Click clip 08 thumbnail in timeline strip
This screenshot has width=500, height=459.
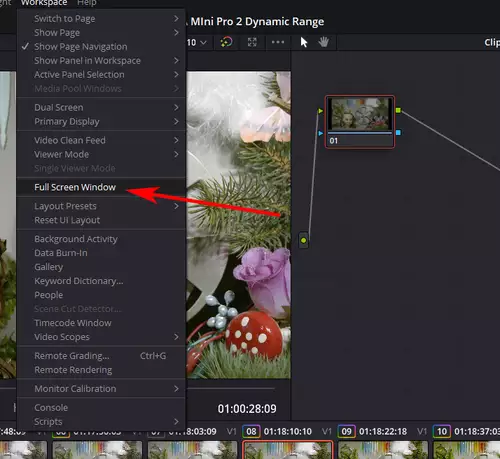coord(288,450)
